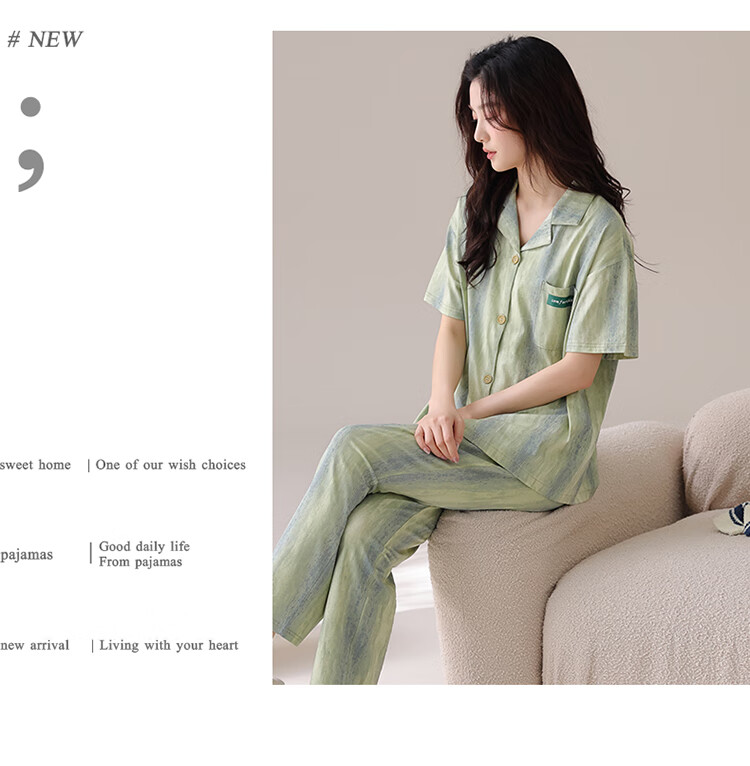
Task: Click the 'From pajamas' line
Action: click(140, 562)
